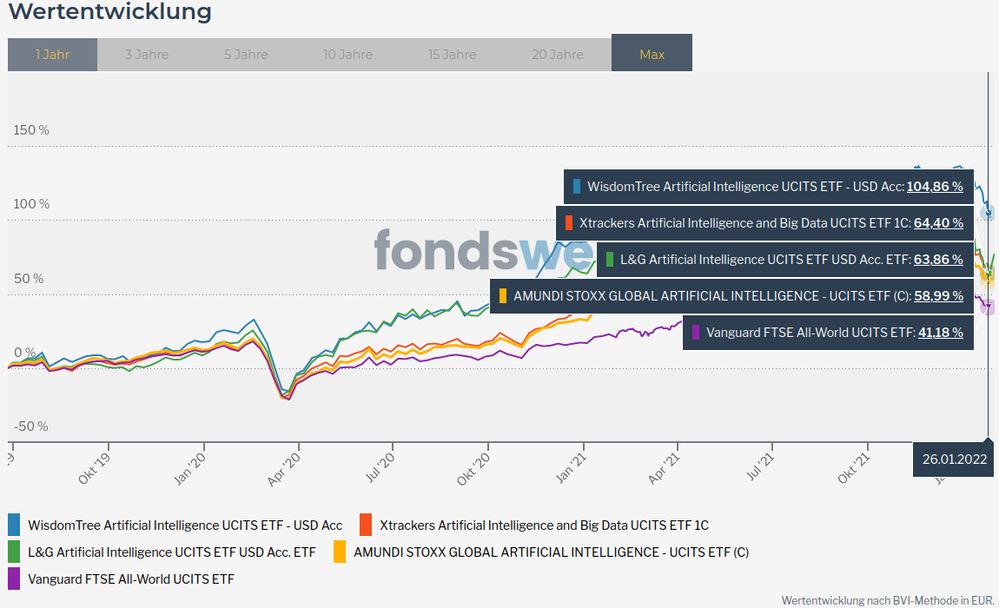This screenshot has width=999, height=608.
Task: Switch to the 3 Jahre tab
Action: coord(147,55)
